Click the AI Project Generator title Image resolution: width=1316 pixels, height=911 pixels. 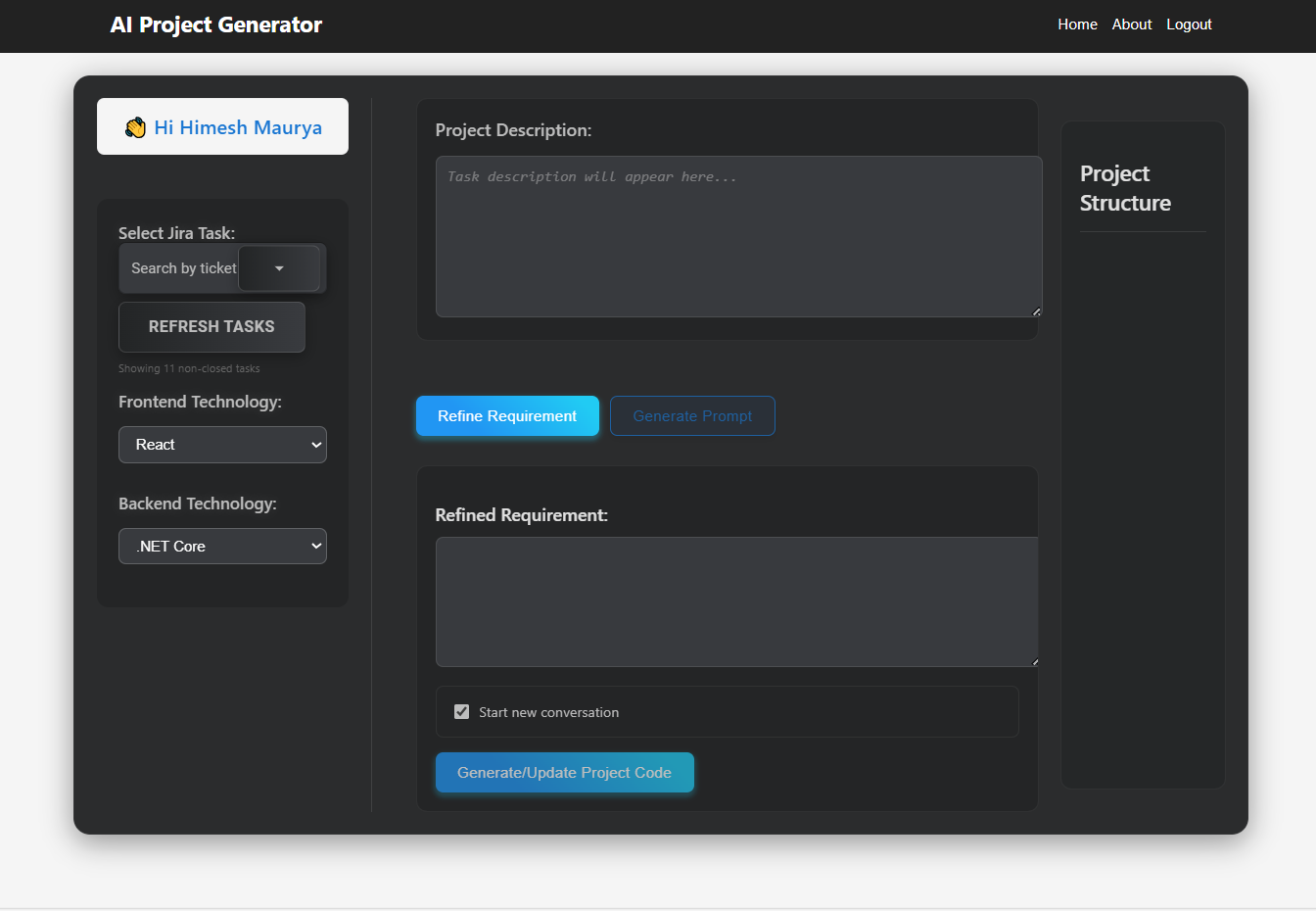(216, 25)
